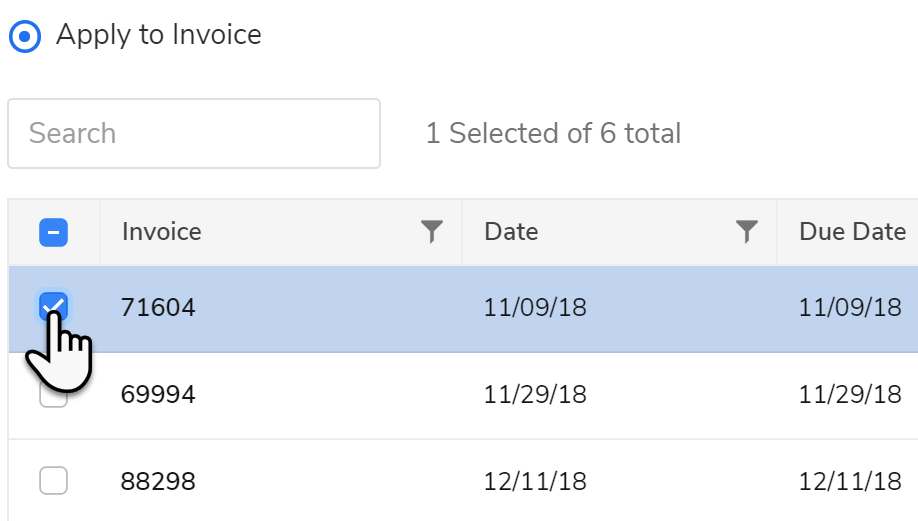Sort by the Due Date column header

[852, 232]
